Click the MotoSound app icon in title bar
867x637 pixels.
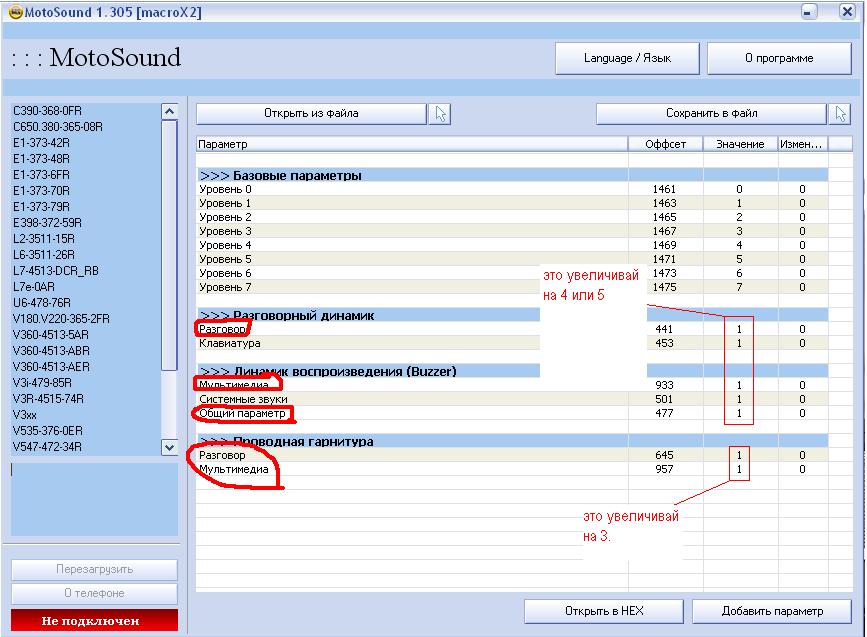coord(15,12)
